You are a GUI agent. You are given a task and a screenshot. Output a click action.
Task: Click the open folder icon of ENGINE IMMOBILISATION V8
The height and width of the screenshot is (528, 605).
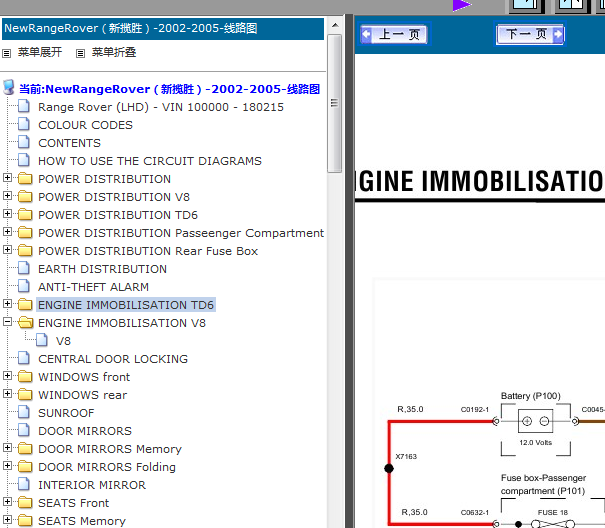pyautogui.click(x=25, y=322)
